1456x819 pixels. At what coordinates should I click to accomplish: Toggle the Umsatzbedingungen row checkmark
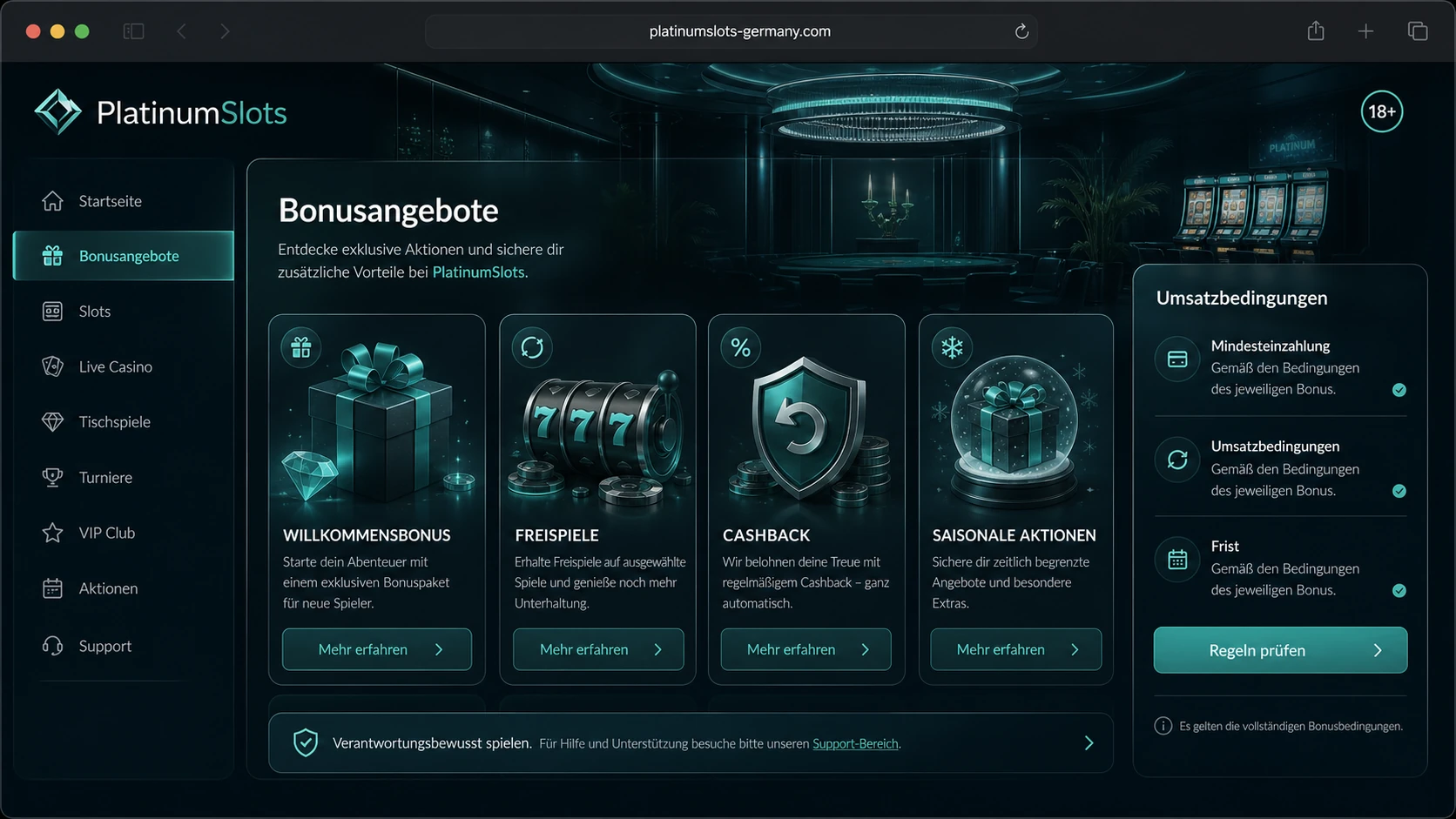pos(1399,491)
